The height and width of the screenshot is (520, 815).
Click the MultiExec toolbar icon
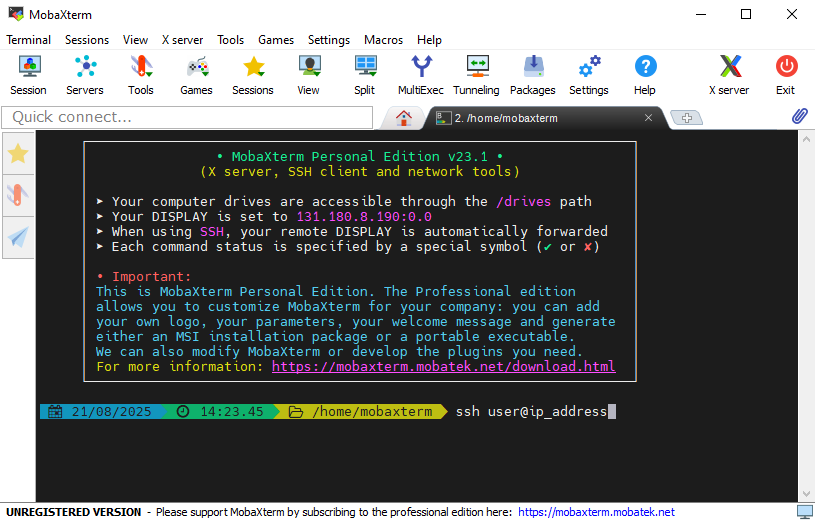(421, 75)
